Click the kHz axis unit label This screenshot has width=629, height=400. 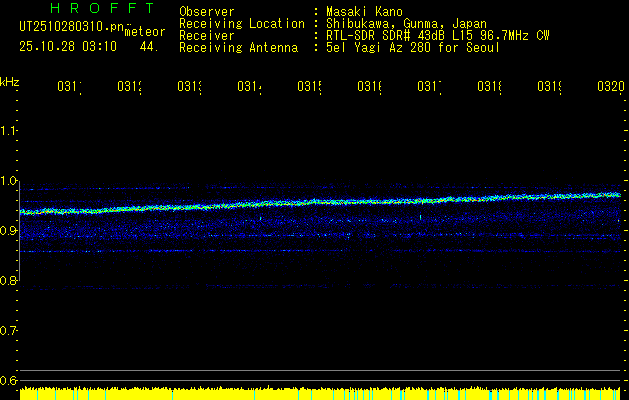9,81
